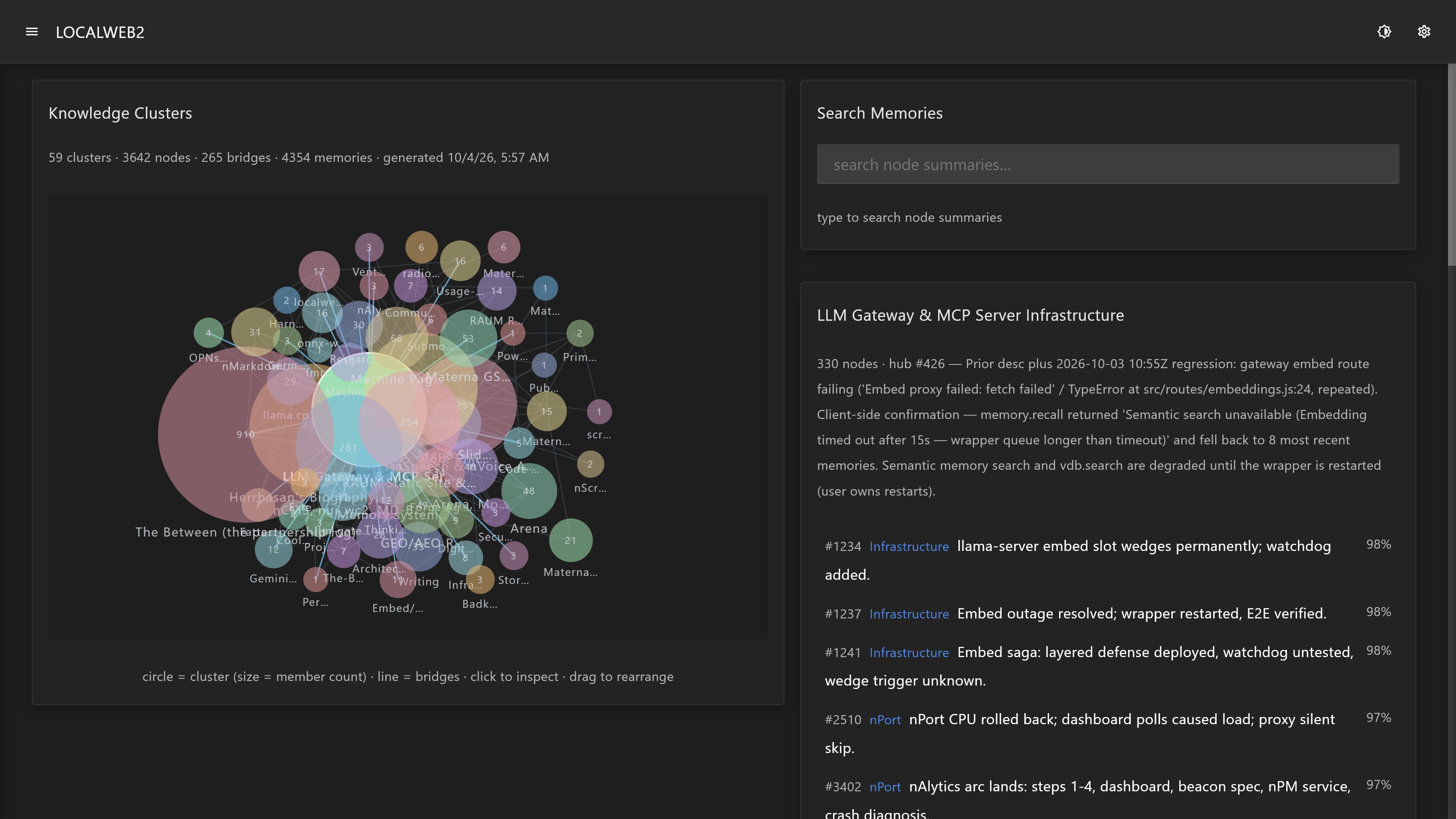Open memory #2510 nPort CPU rolled back
This screenshot has width=1456, height=819.
point(1107,733)
